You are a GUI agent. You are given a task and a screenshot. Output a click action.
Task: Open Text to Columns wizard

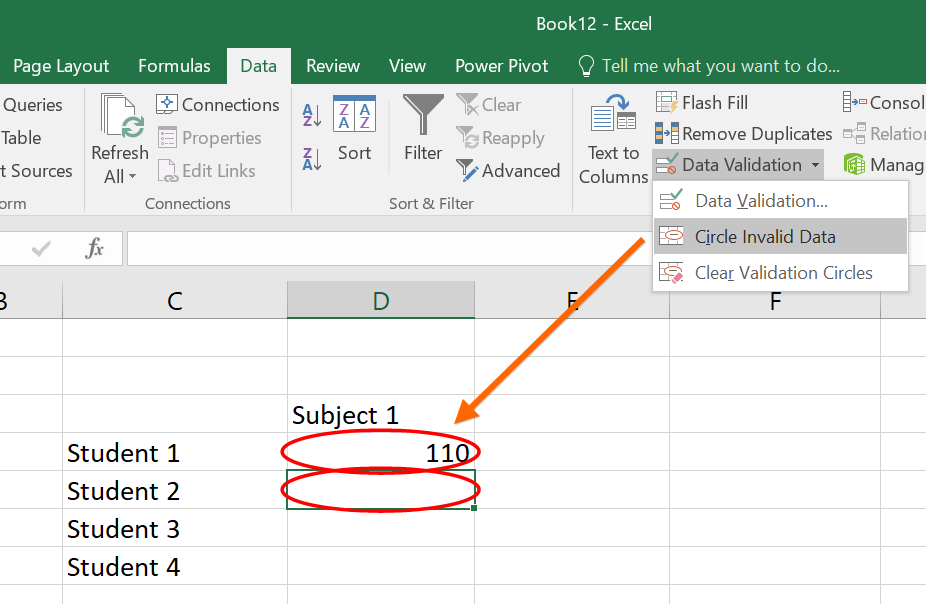pos(613,140)
